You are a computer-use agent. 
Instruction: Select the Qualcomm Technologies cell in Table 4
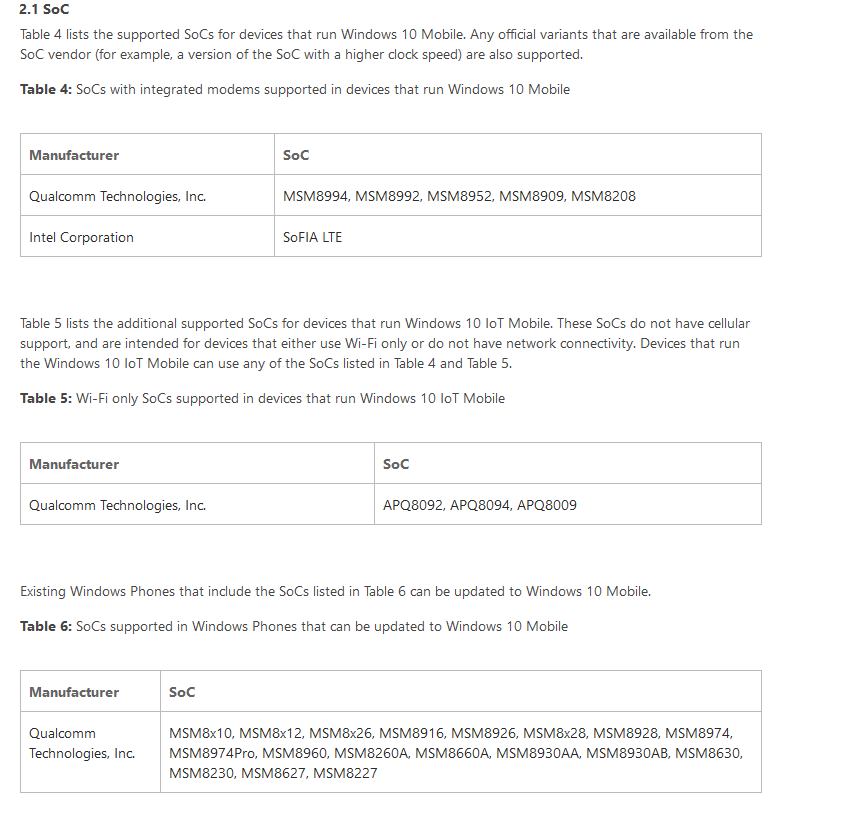tap(147, 195)
